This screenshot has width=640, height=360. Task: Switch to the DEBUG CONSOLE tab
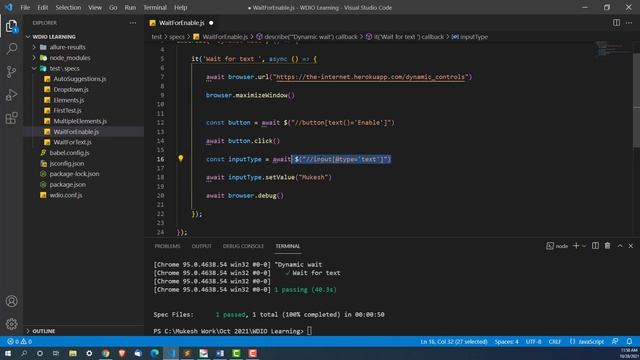pyautogui.click(x=243, y=246)
